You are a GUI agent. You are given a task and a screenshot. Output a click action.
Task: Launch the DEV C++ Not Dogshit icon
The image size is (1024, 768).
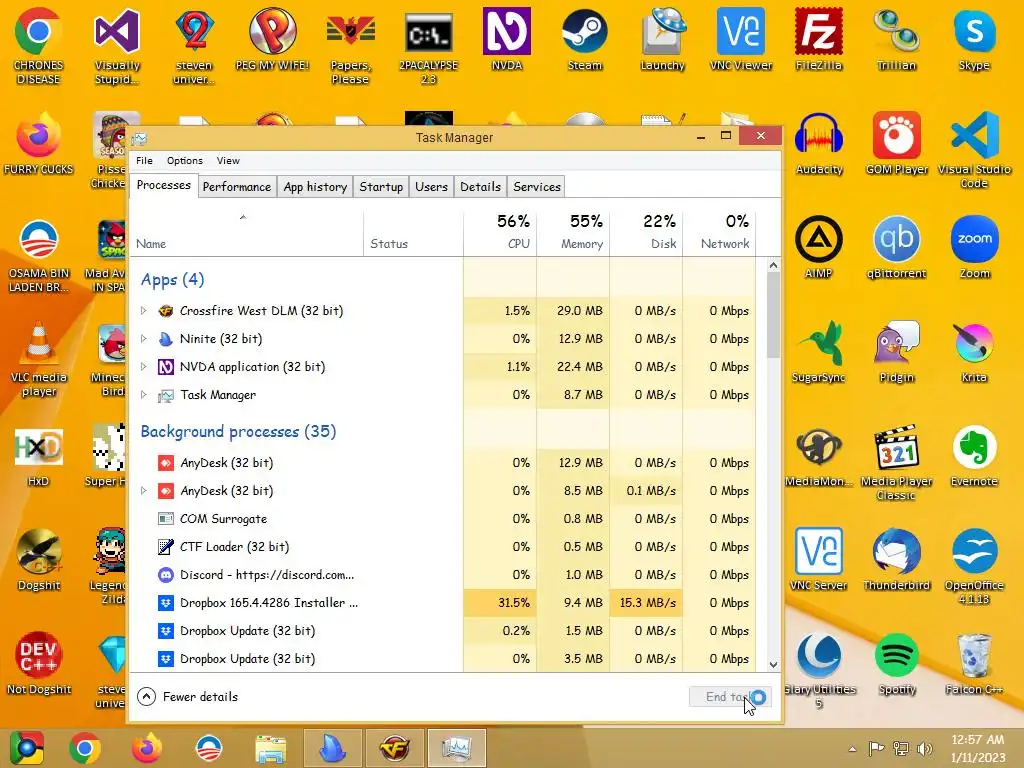point(39,664)
